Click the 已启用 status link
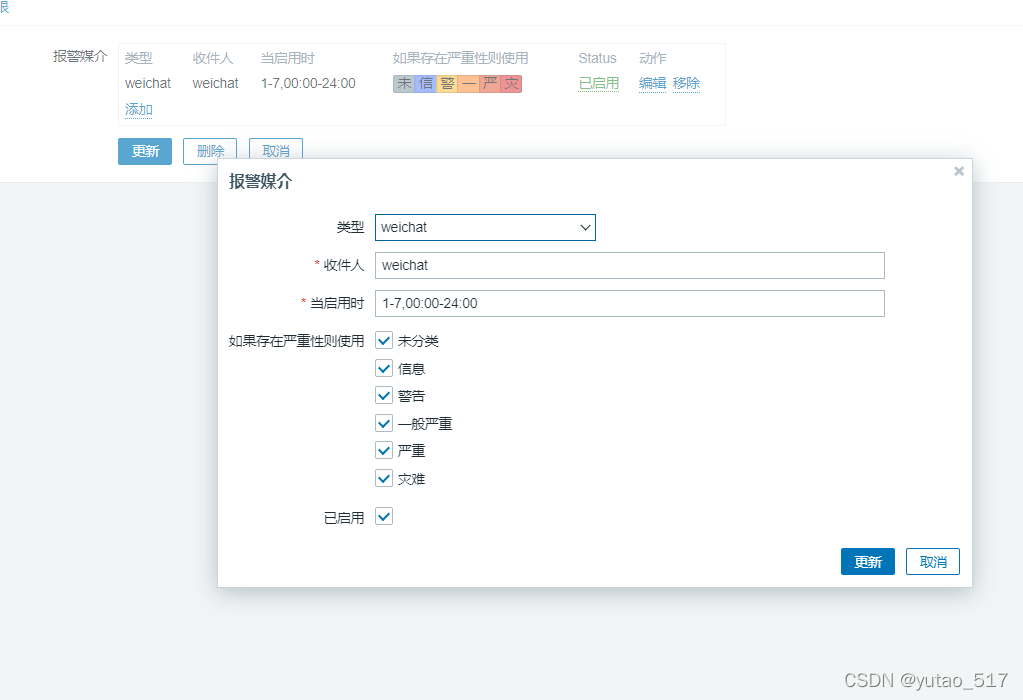1023x700 pixels. [x=598, y=84]
